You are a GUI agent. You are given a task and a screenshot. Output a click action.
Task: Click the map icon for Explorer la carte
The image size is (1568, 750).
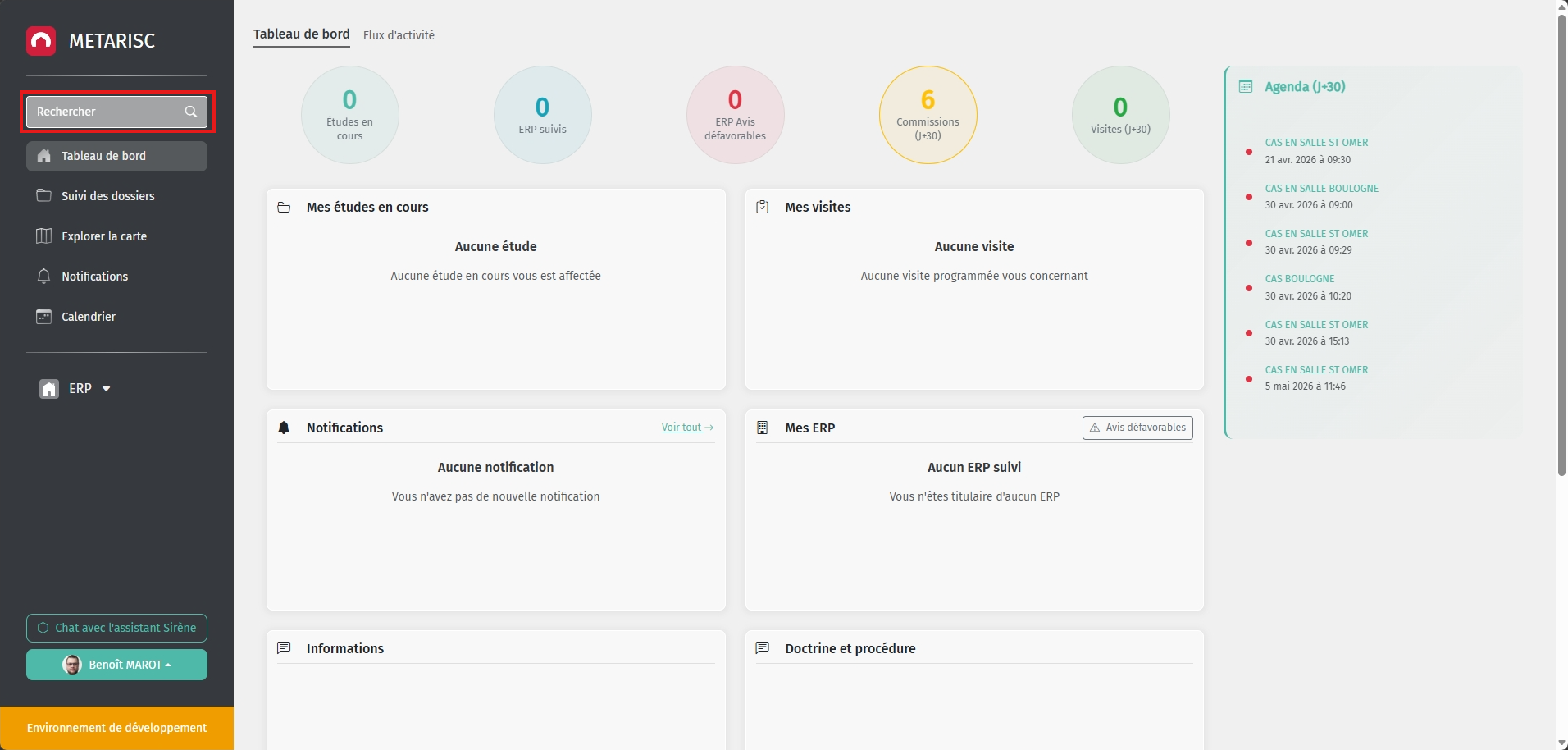tap(44, 236)
